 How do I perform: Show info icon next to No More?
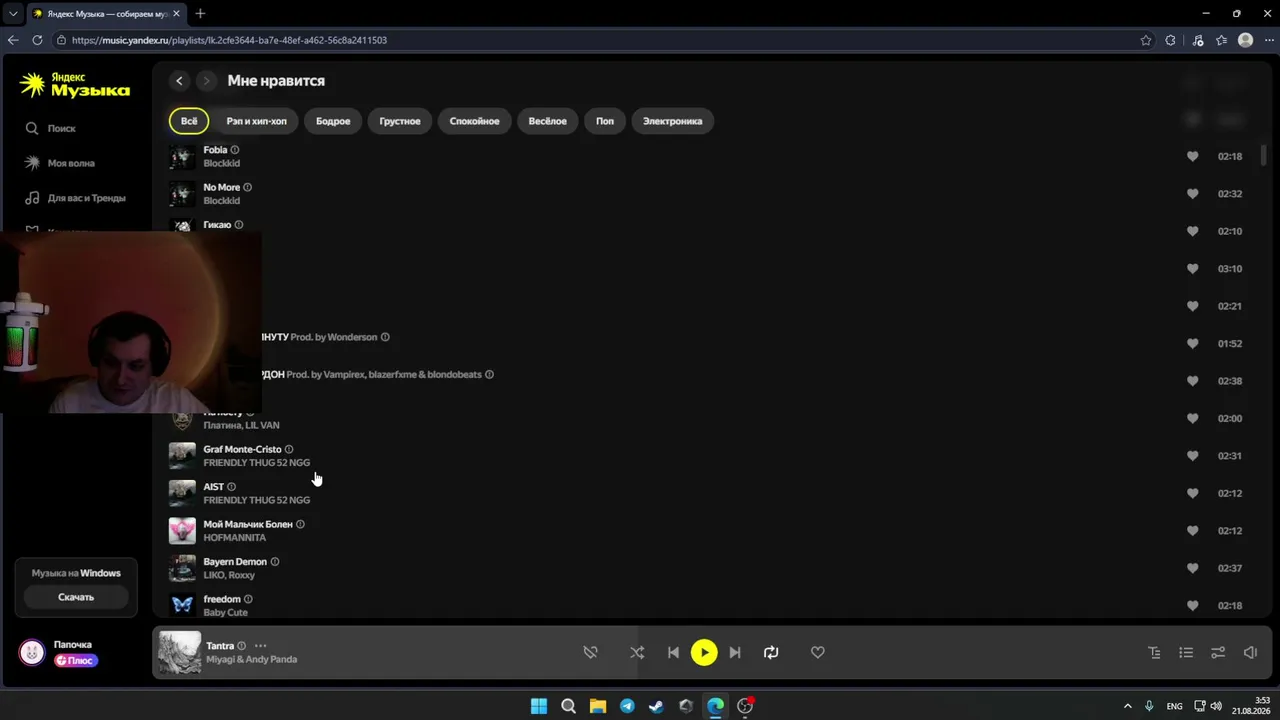pos(248,187)
